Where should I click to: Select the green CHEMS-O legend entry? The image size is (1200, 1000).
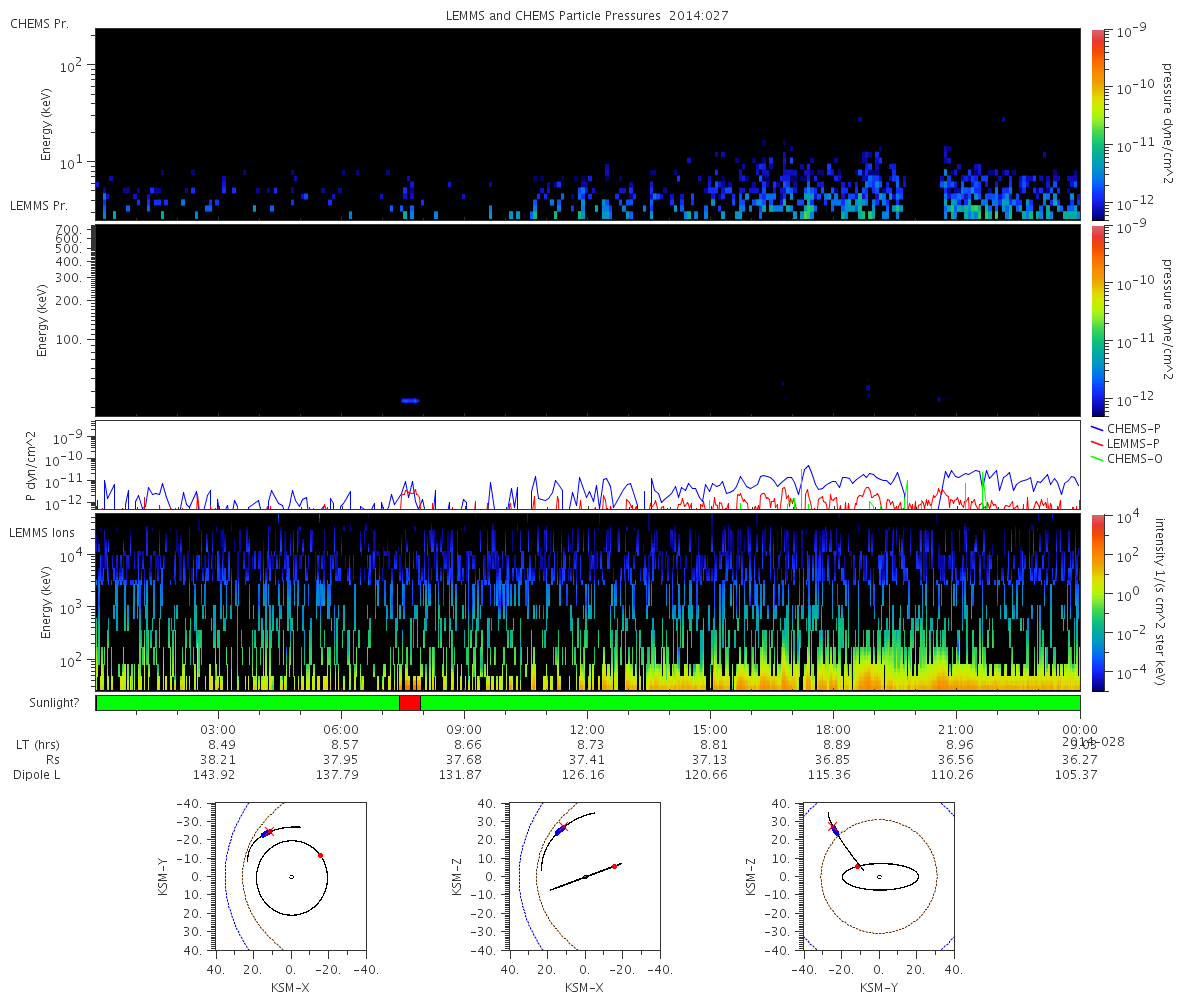tap(1128, 458)
